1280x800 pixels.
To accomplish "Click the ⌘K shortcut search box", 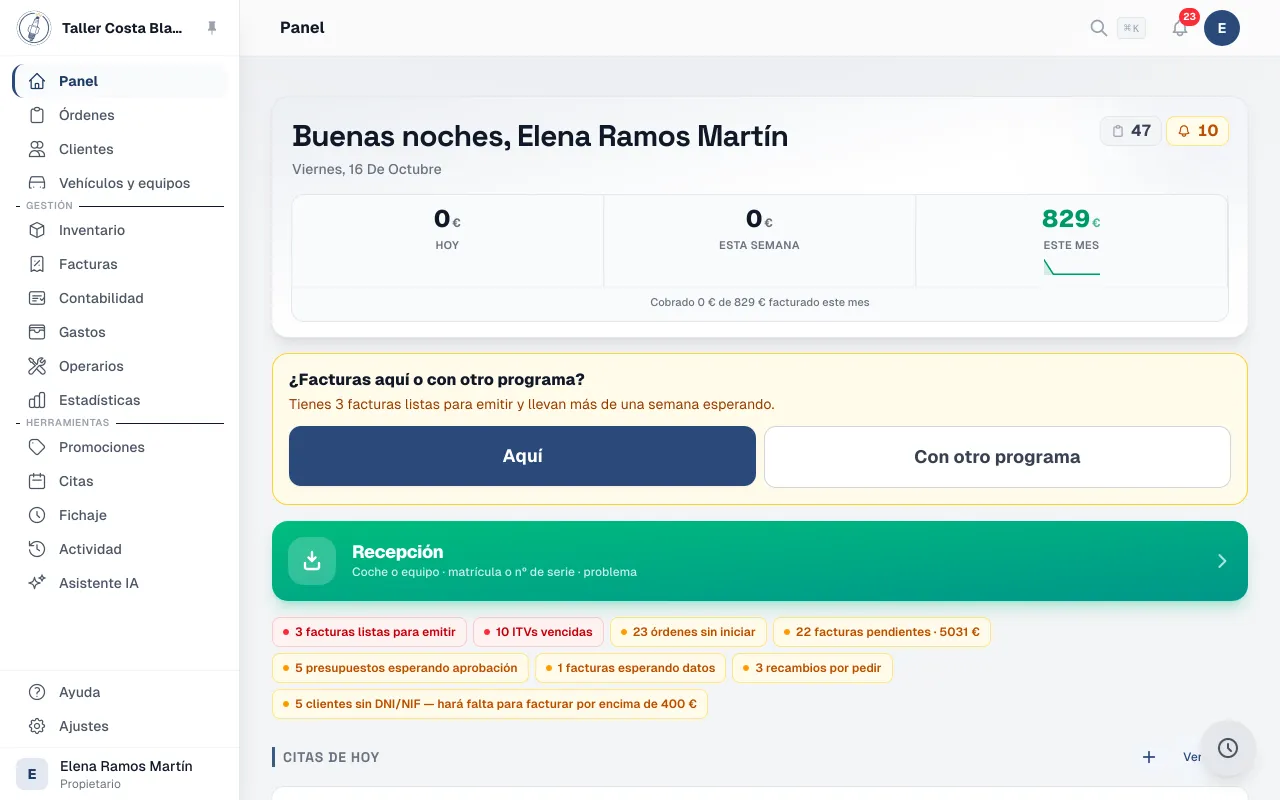I will 1132,28.
